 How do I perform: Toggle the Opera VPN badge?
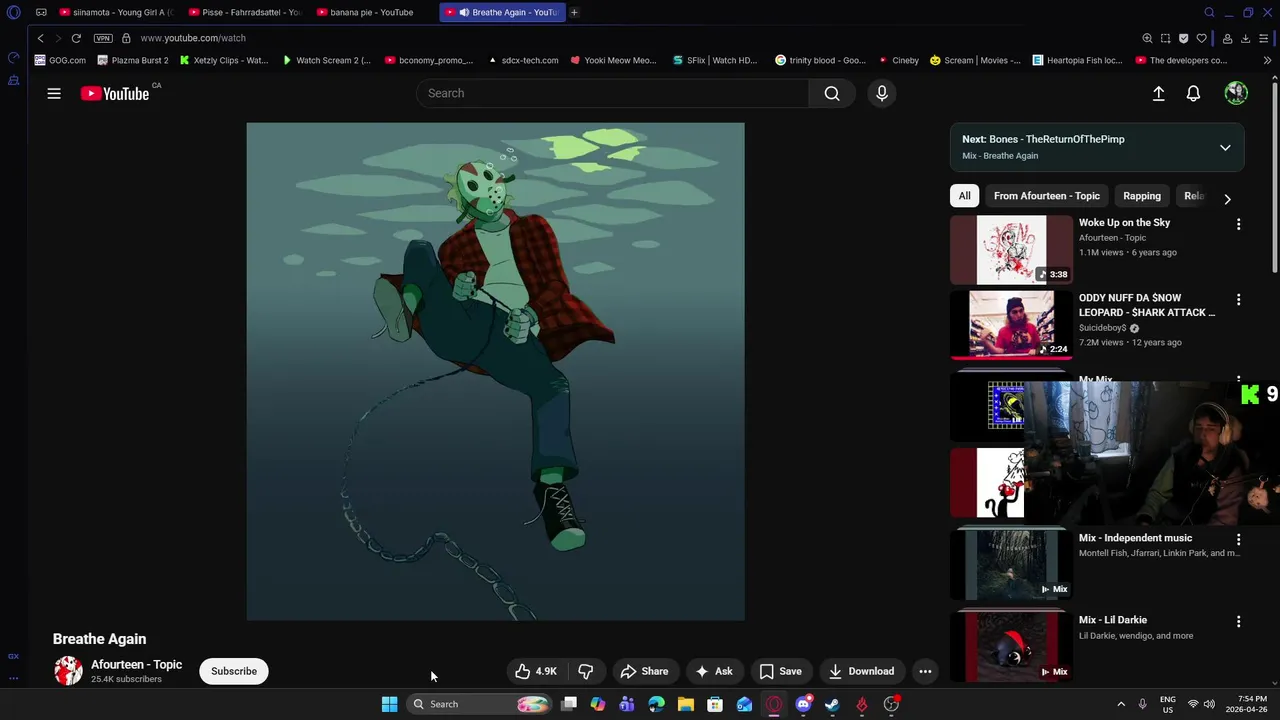pos(103,38)
